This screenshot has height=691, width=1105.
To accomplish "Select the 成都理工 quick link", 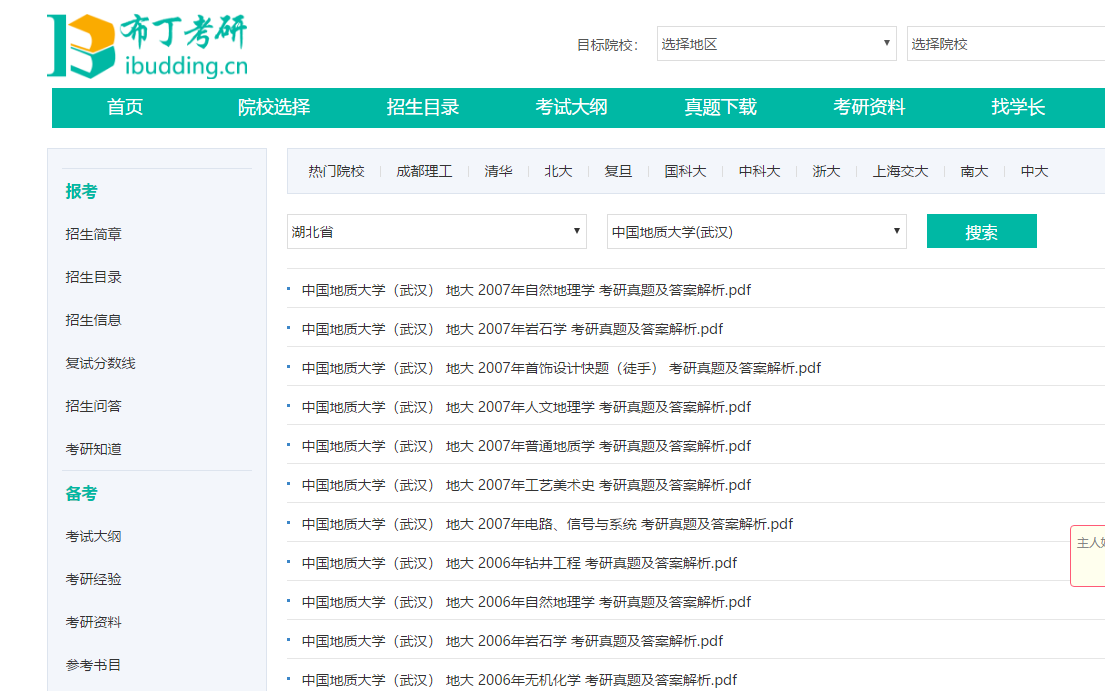I will 424,171.
